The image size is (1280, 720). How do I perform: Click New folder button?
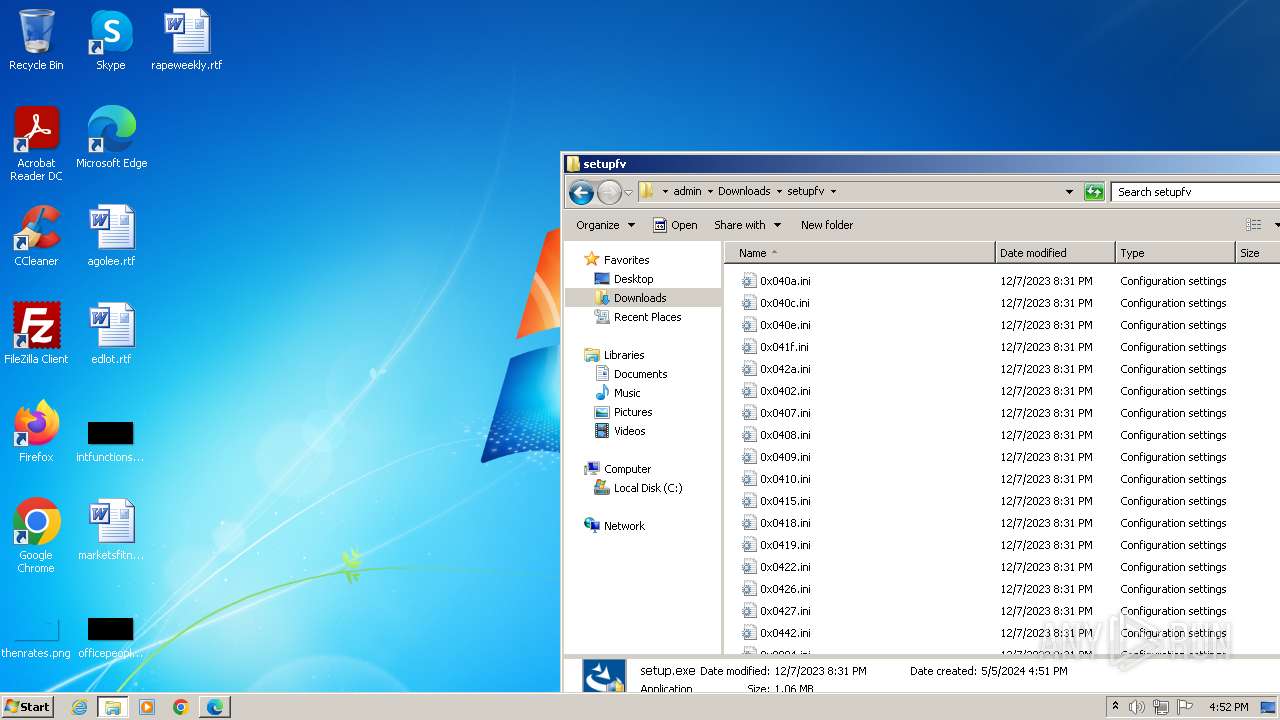(x=827, y=225)
